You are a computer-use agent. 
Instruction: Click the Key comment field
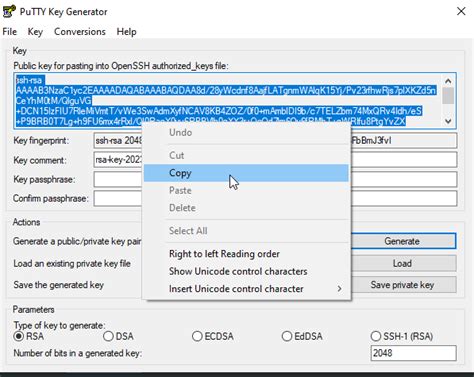(275, 160)
